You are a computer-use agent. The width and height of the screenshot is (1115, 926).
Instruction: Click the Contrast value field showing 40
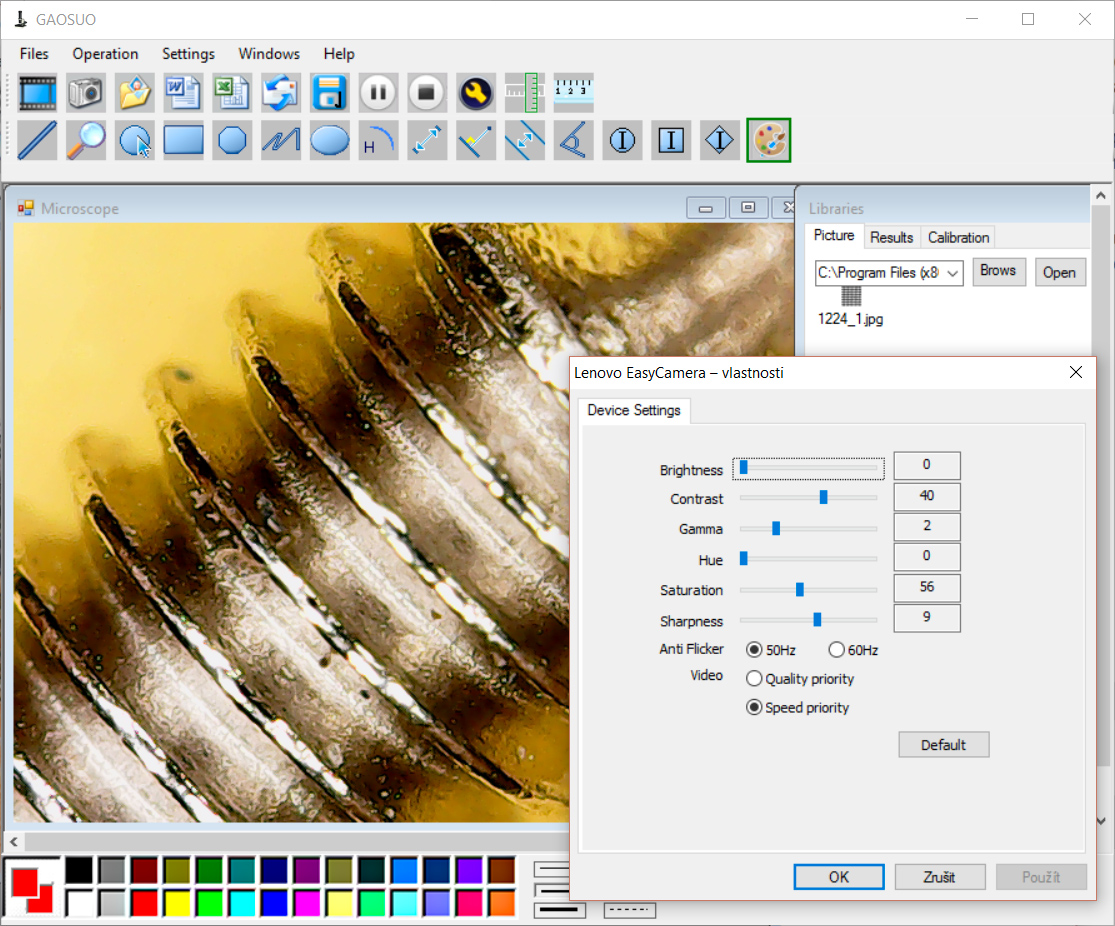point(927,496)
